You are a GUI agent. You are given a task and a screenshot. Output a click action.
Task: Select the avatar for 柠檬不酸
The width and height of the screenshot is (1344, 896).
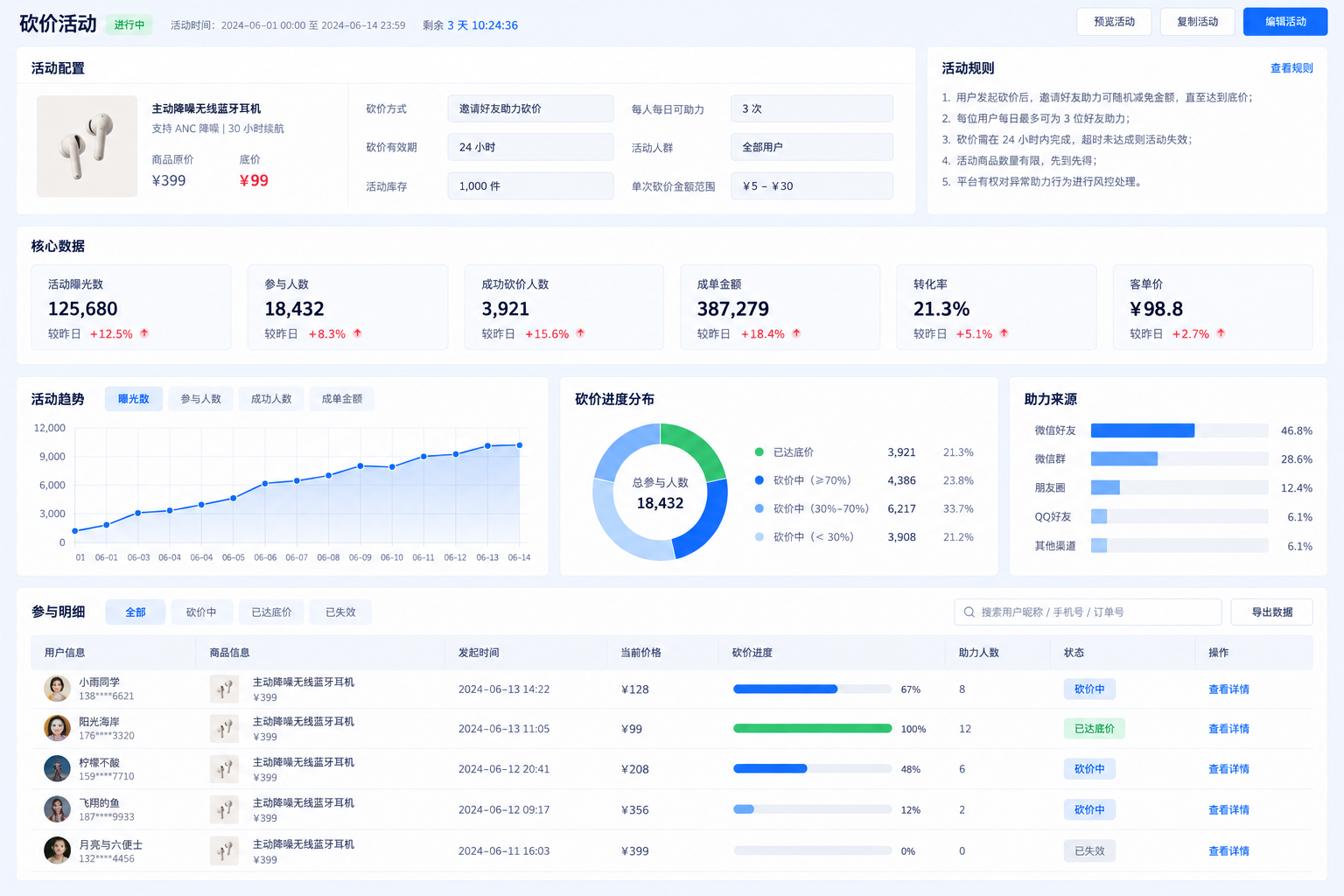58,768
